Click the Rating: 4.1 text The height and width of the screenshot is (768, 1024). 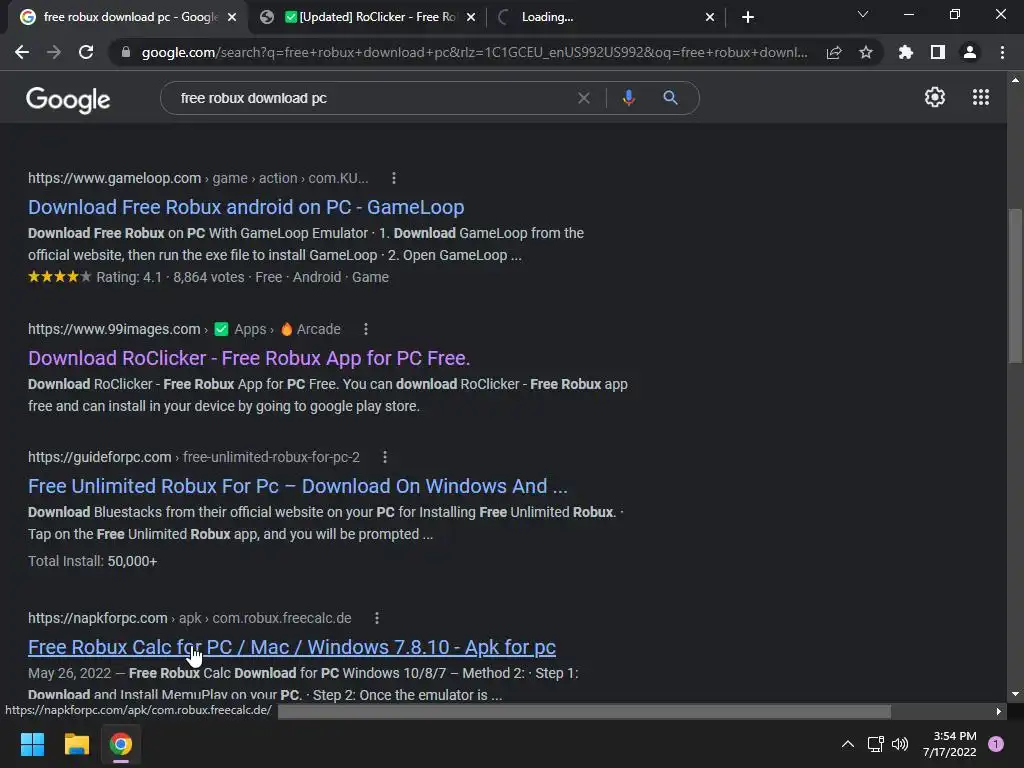(129, 278)
